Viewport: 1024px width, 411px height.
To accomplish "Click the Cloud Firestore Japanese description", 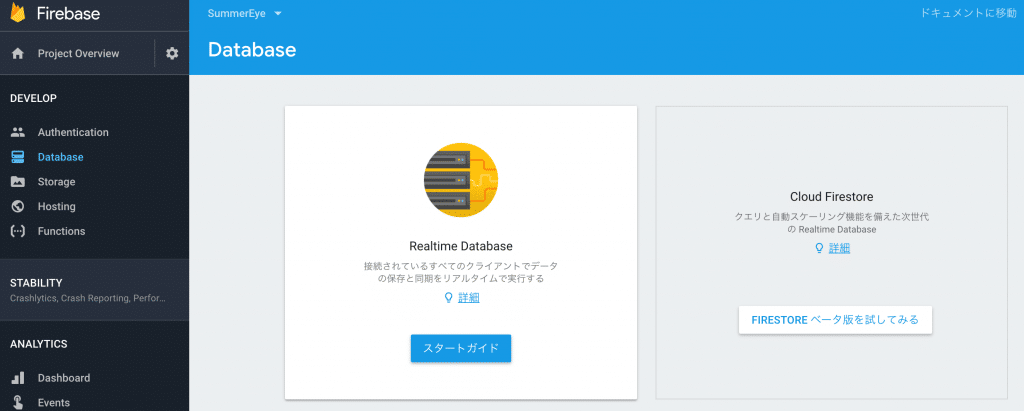I will pos(831,223).
